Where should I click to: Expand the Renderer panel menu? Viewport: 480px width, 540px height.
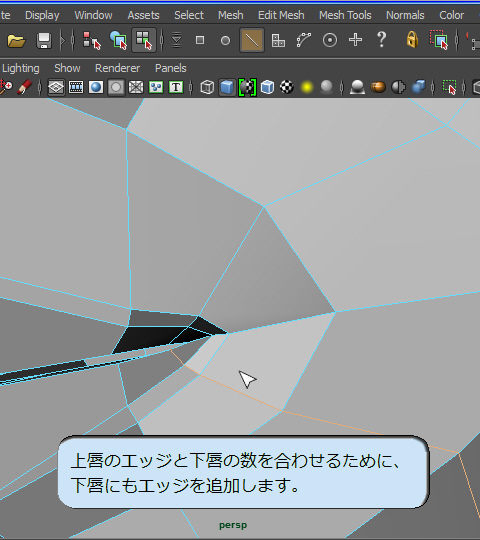pyautogui.click(x=117, y=68)
